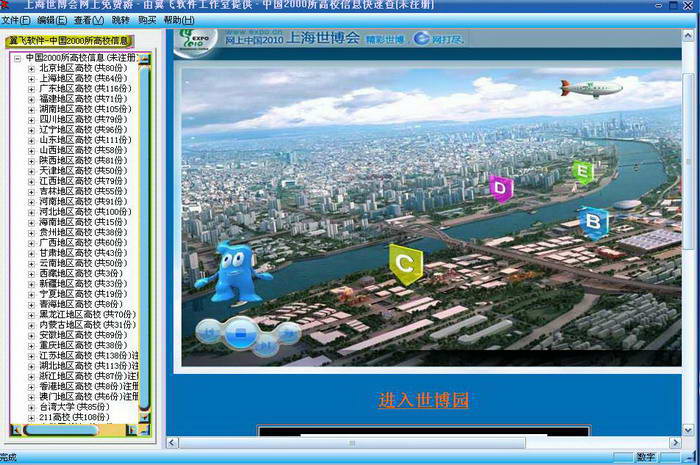Click the yellow-green C zone marker
This screenshot has width=700, height=465.
[405, 264]
